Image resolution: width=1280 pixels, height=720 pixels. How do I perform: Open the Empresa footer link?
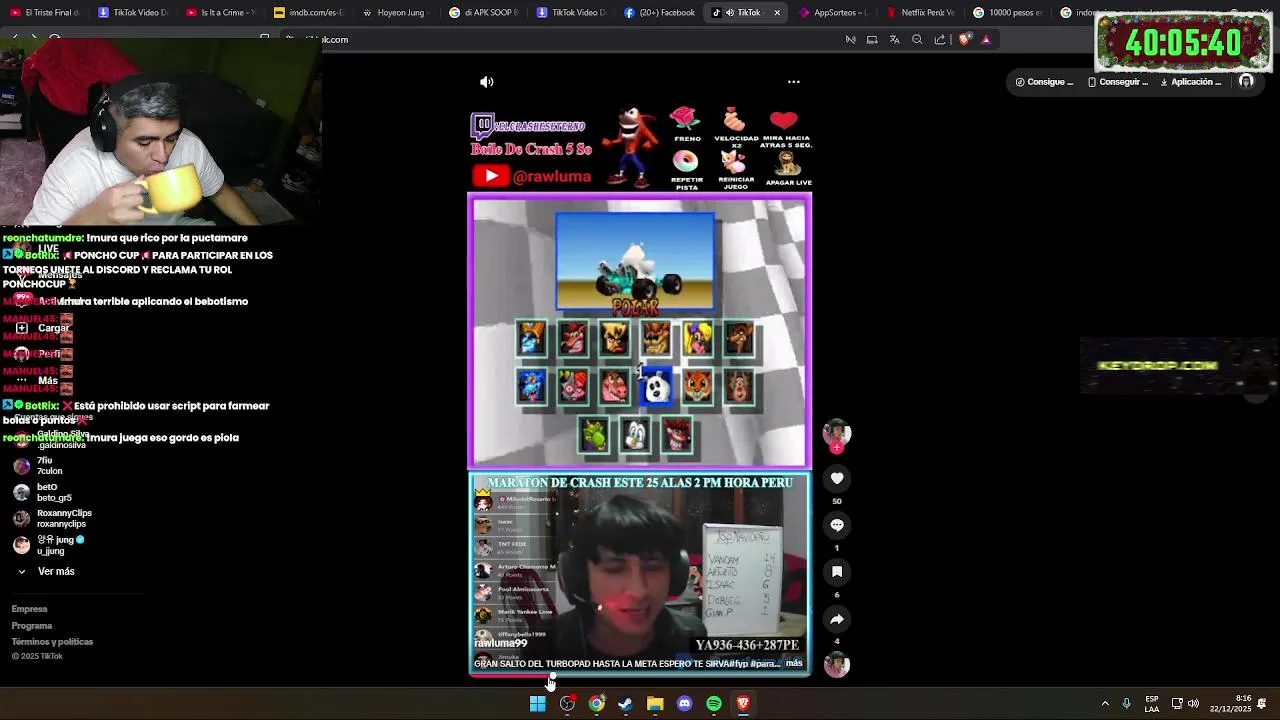pyautogui.click(x=29, y=609)
